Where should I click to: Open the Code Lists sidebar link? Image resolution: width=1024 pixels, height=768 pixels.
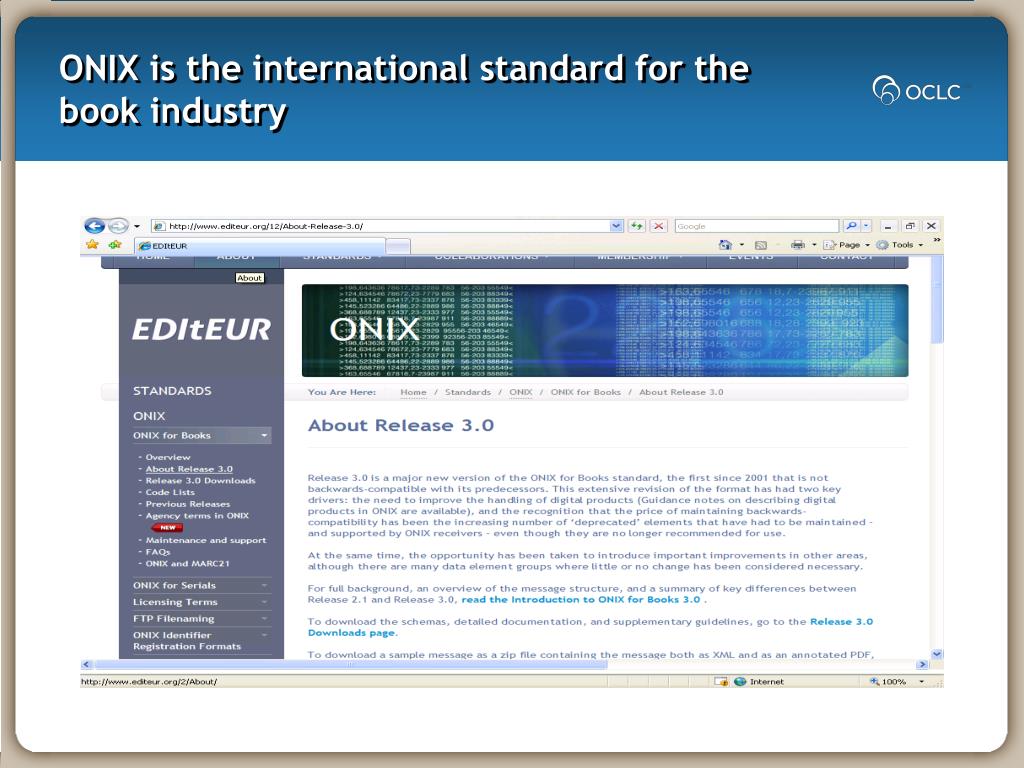click(170, 492)
